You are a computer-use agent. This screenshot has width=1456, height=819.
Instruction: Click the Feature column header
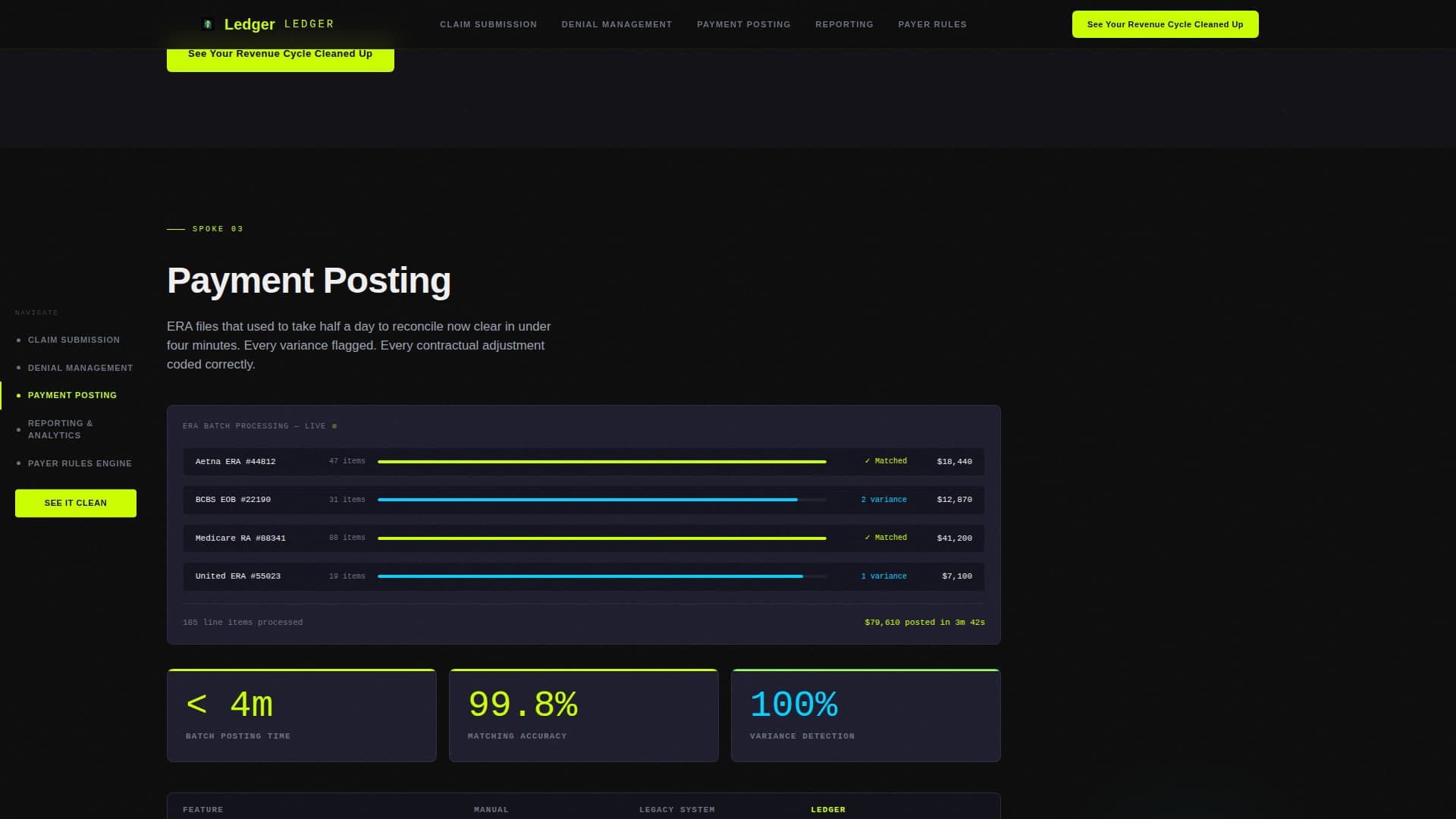click(x=203, y=810)
